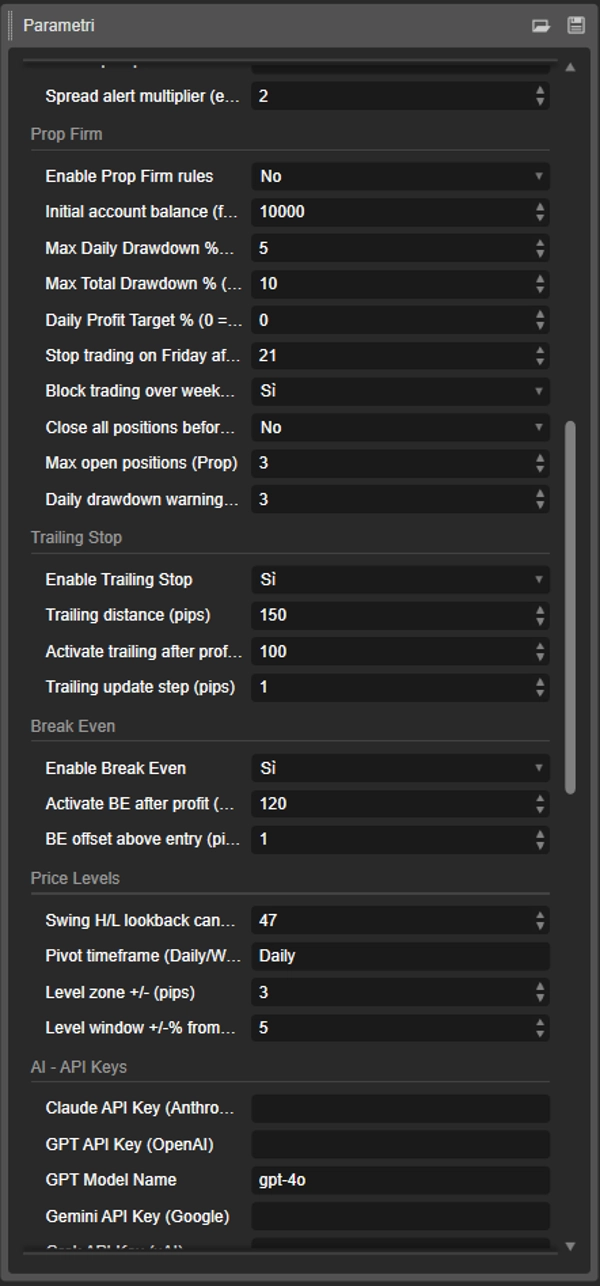Increase Swing H/L lookback stepper arrow
Image resolution: width=600 pixels, height=1286 pixels.
540,914
